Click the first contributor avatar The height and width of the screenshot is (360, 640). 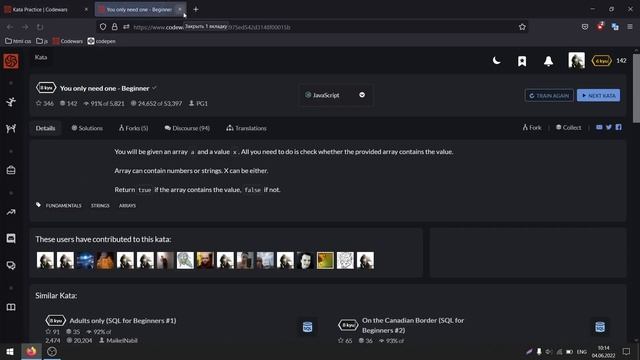(45, 260)
